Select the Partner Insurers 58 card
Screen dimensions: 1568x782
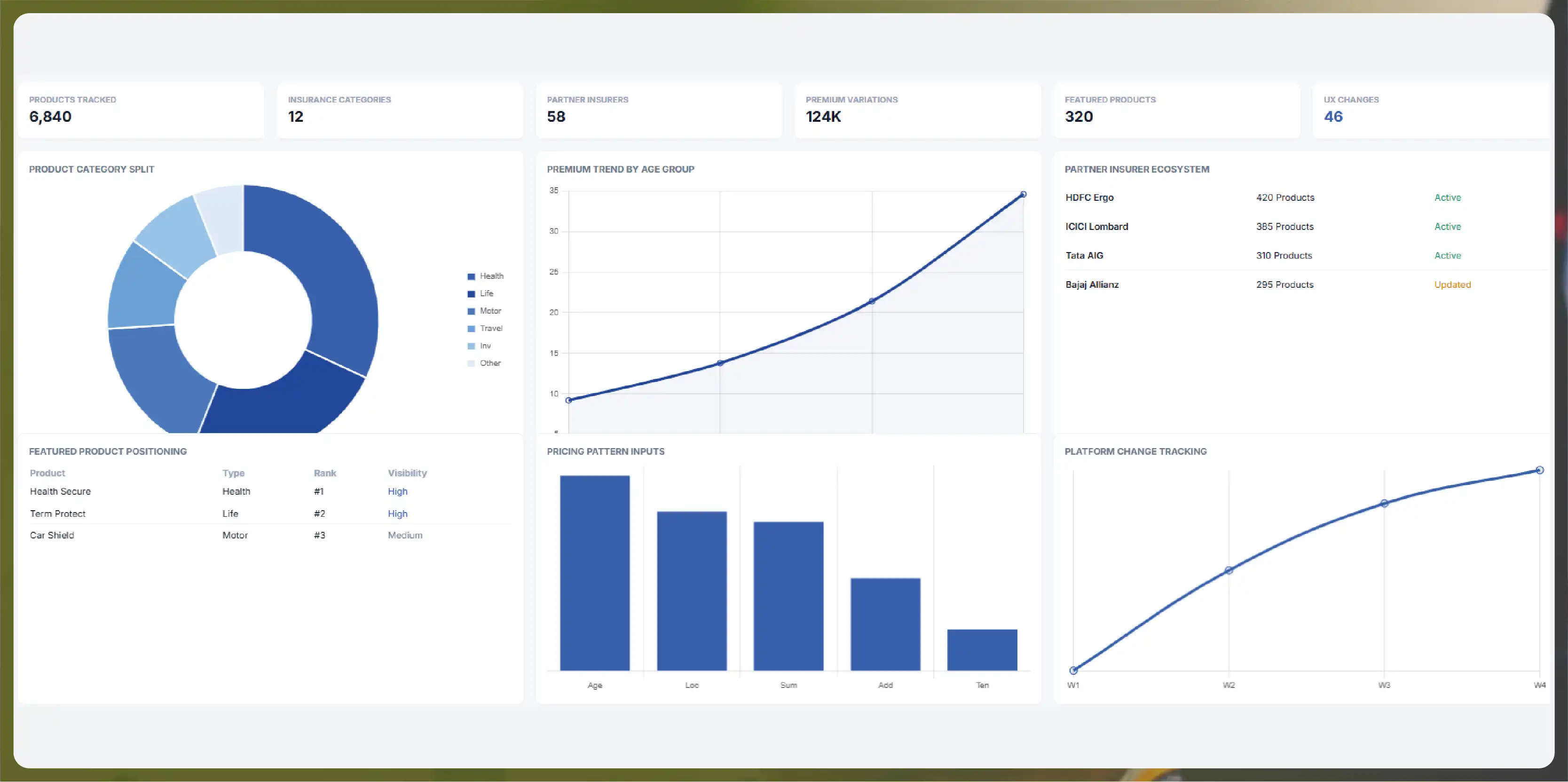click(x=659, y=110)
